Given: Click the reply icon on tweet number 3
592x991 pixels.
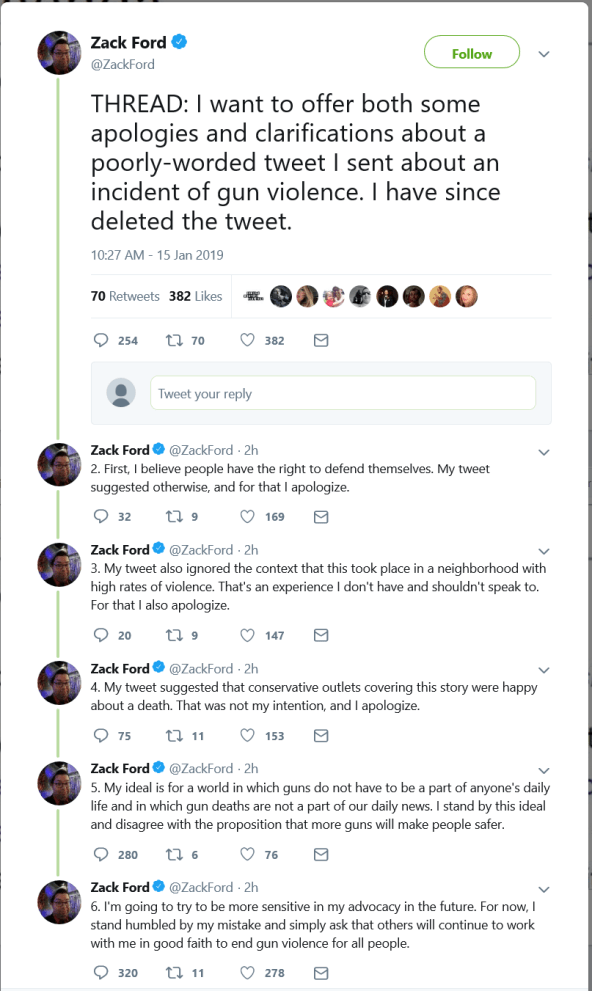Looking at the screenshot, I should 101,635.
